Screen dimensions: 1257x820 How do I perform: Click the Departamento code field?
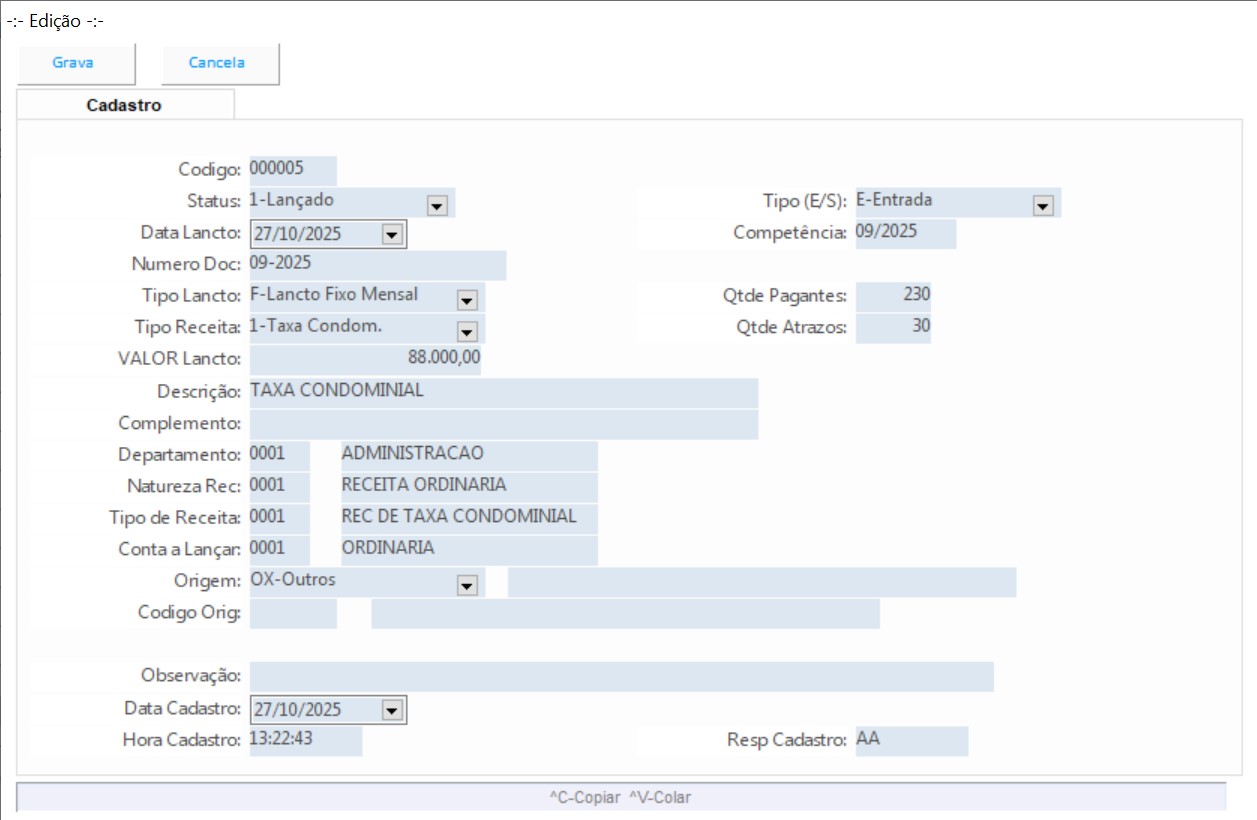(x=279, y=456)
